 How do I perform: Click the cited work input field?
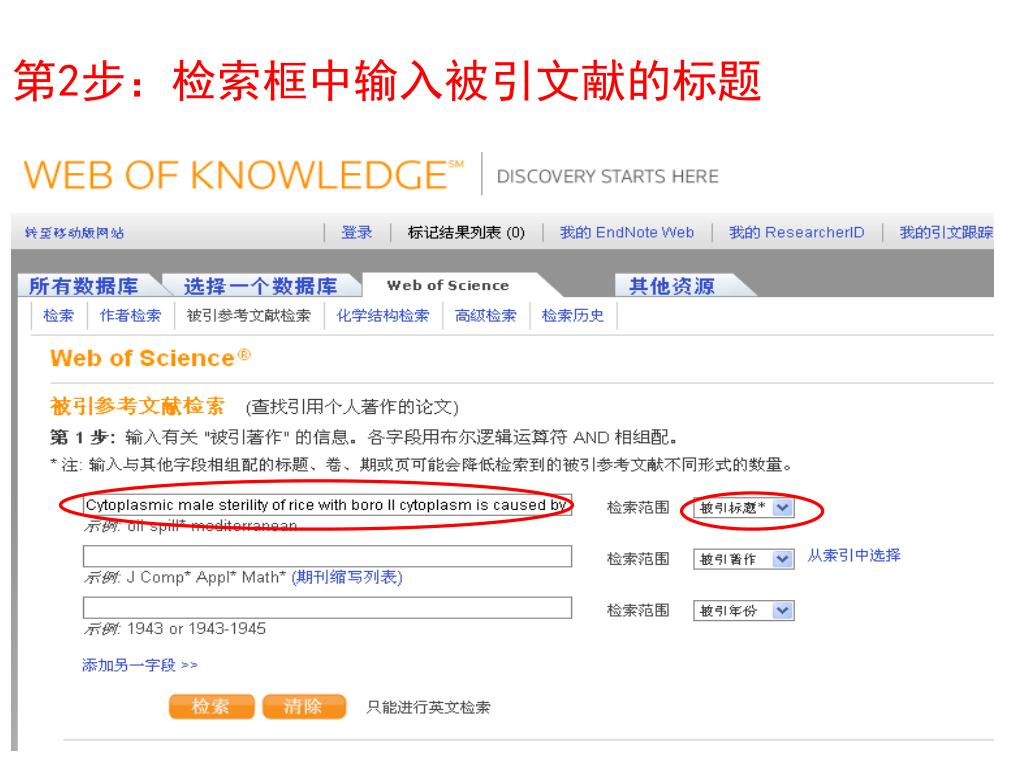(x=327, y=556)
